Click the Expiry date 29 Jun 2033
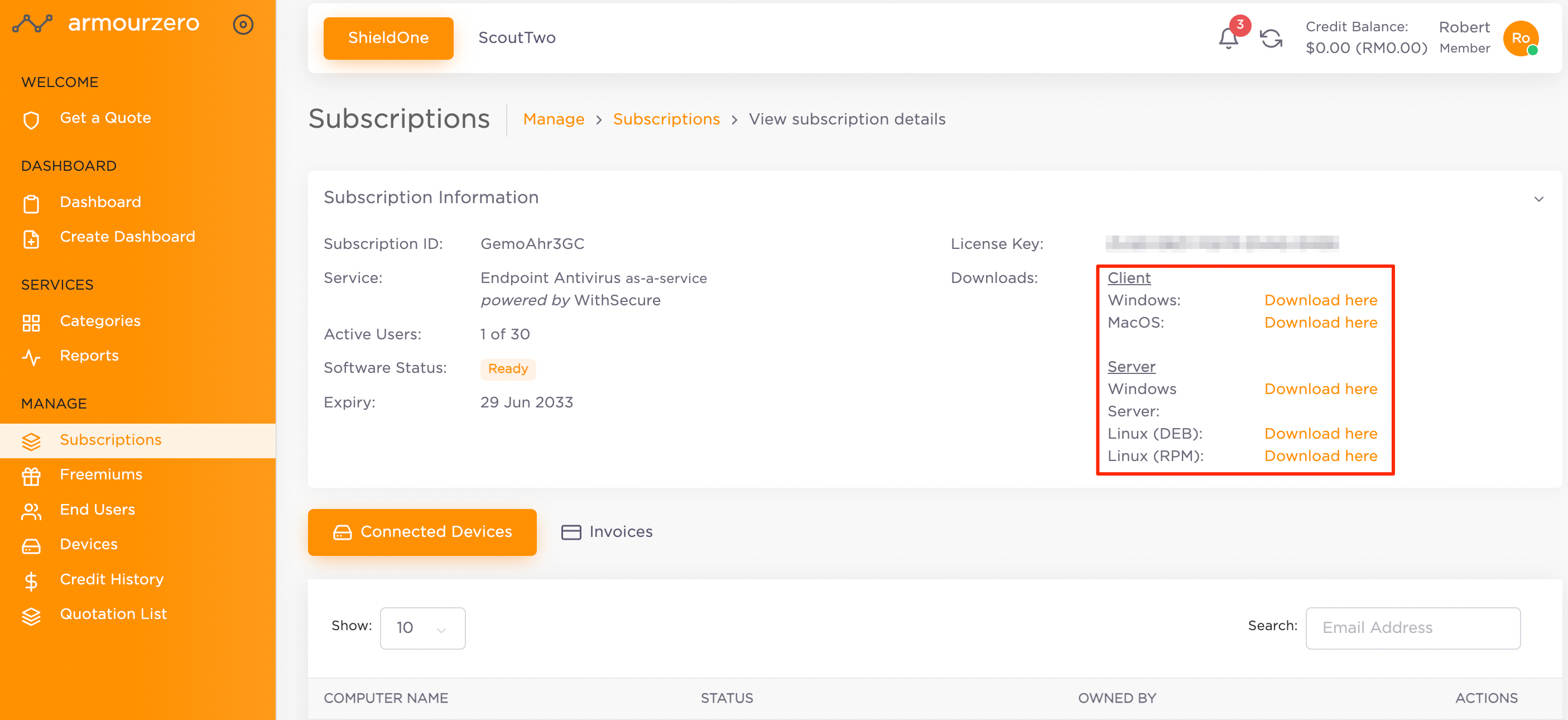 pos(526,402)
